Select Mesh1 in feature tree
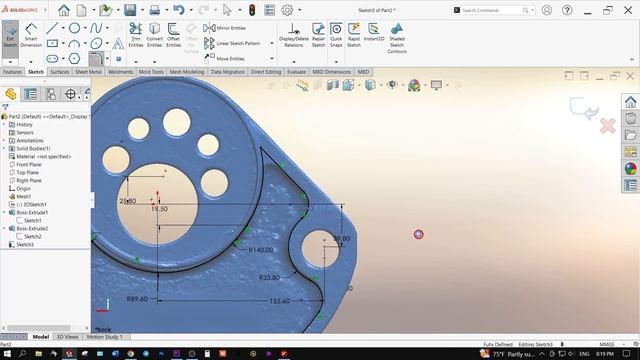The height and width of the screenshot is (360, 640). pyautogui.click(x=24, y=196)
